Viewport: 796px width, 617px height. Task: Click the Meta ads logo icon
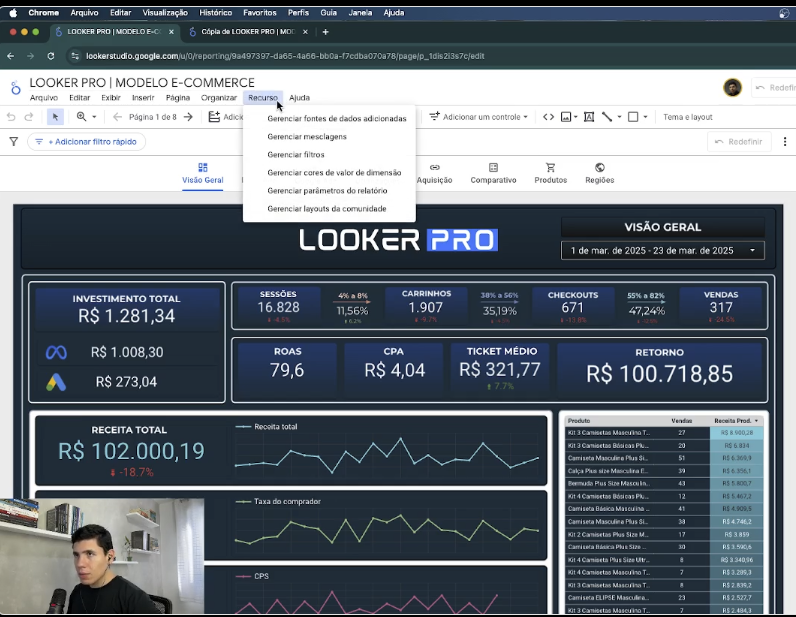(x=56, y=352)
